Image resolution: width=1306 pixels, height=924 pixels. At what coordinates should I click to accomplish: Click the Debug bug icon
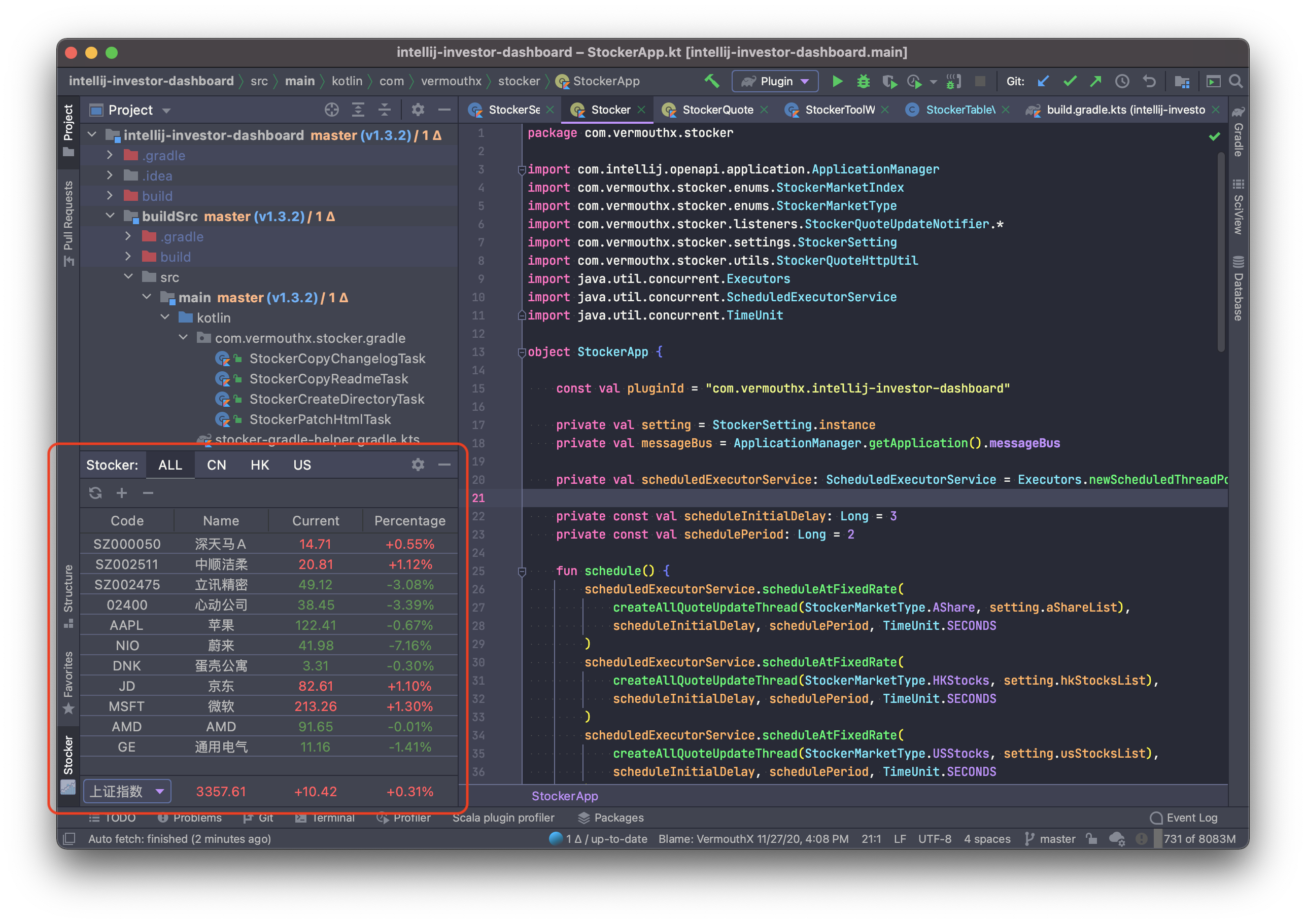pyautogui.click(x=863, y=81)
